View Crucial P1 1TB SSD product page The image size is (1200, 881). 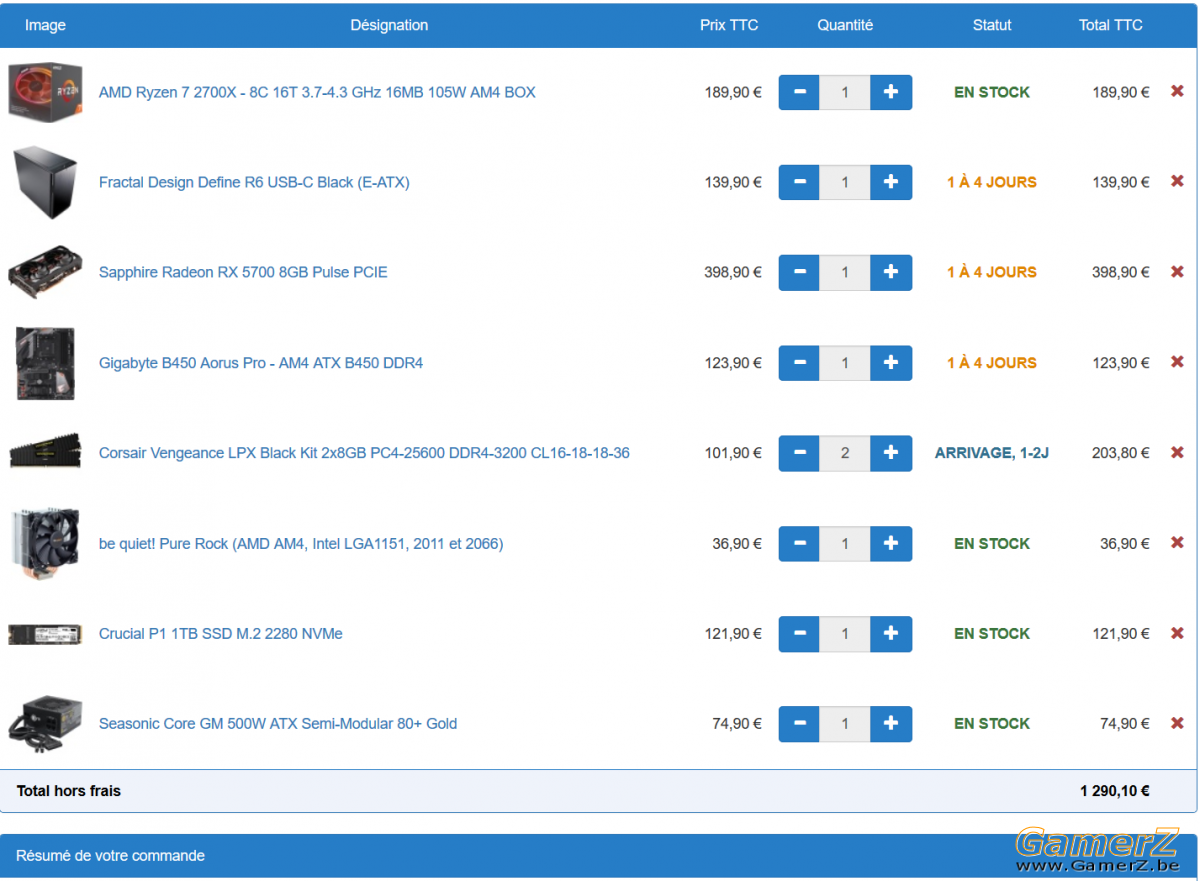pyautogui.click(x=221, y=633)
